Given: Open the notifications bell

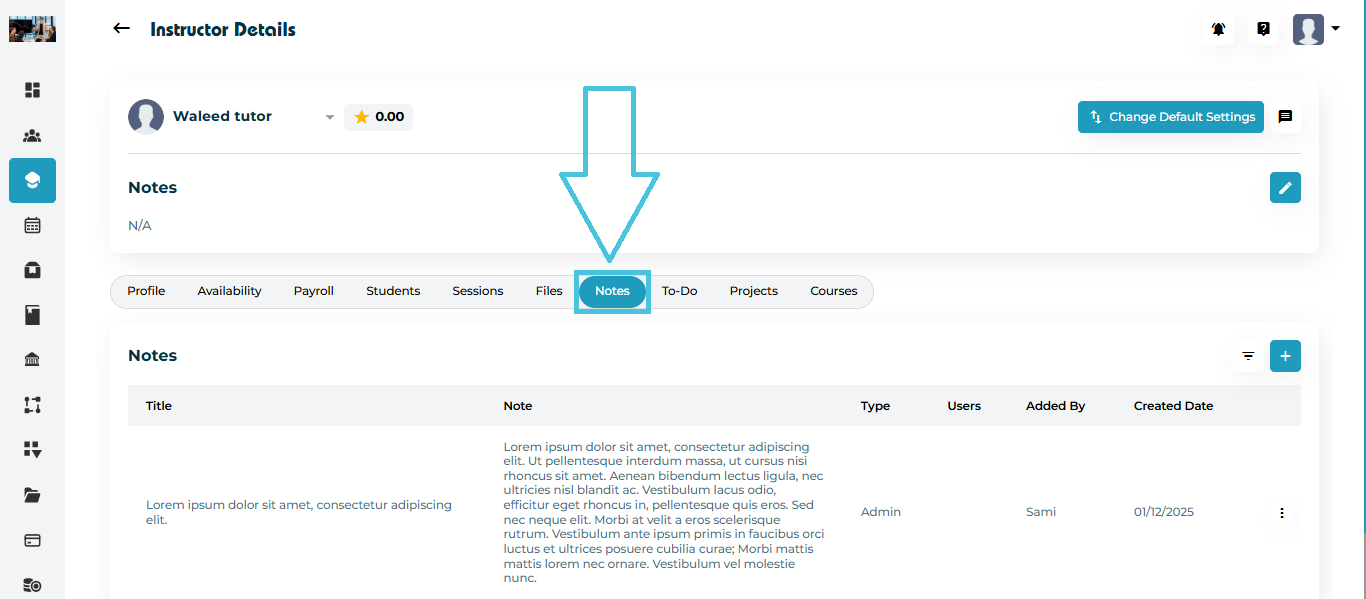Looking at the screenshot, I should click(x=1218, y=29).
